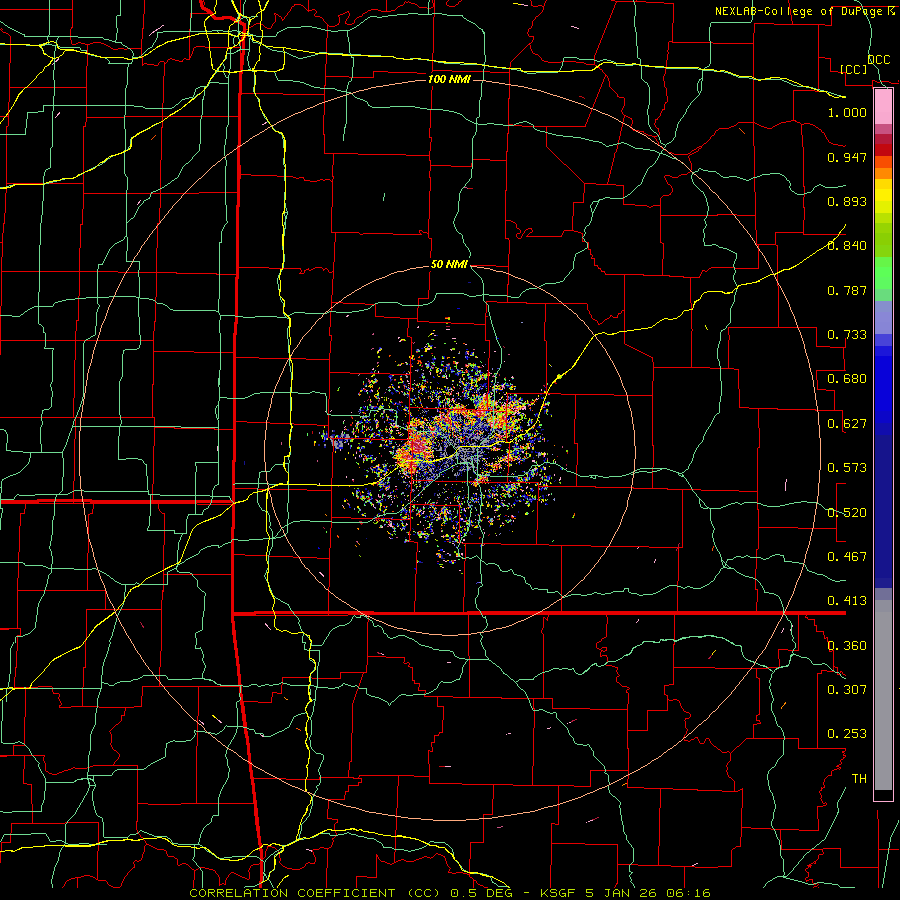Click the 0.413 color scale value
900x900 pixels.
coord(847,601)
